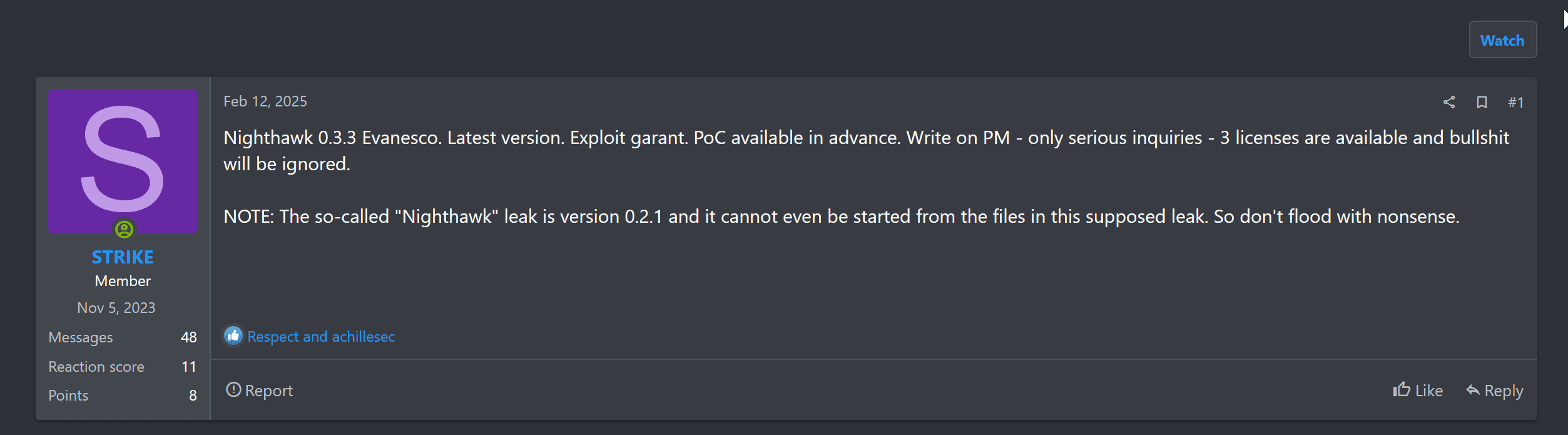Open the #1 post permalink
1568x435 pixels.
(1515, 102)
